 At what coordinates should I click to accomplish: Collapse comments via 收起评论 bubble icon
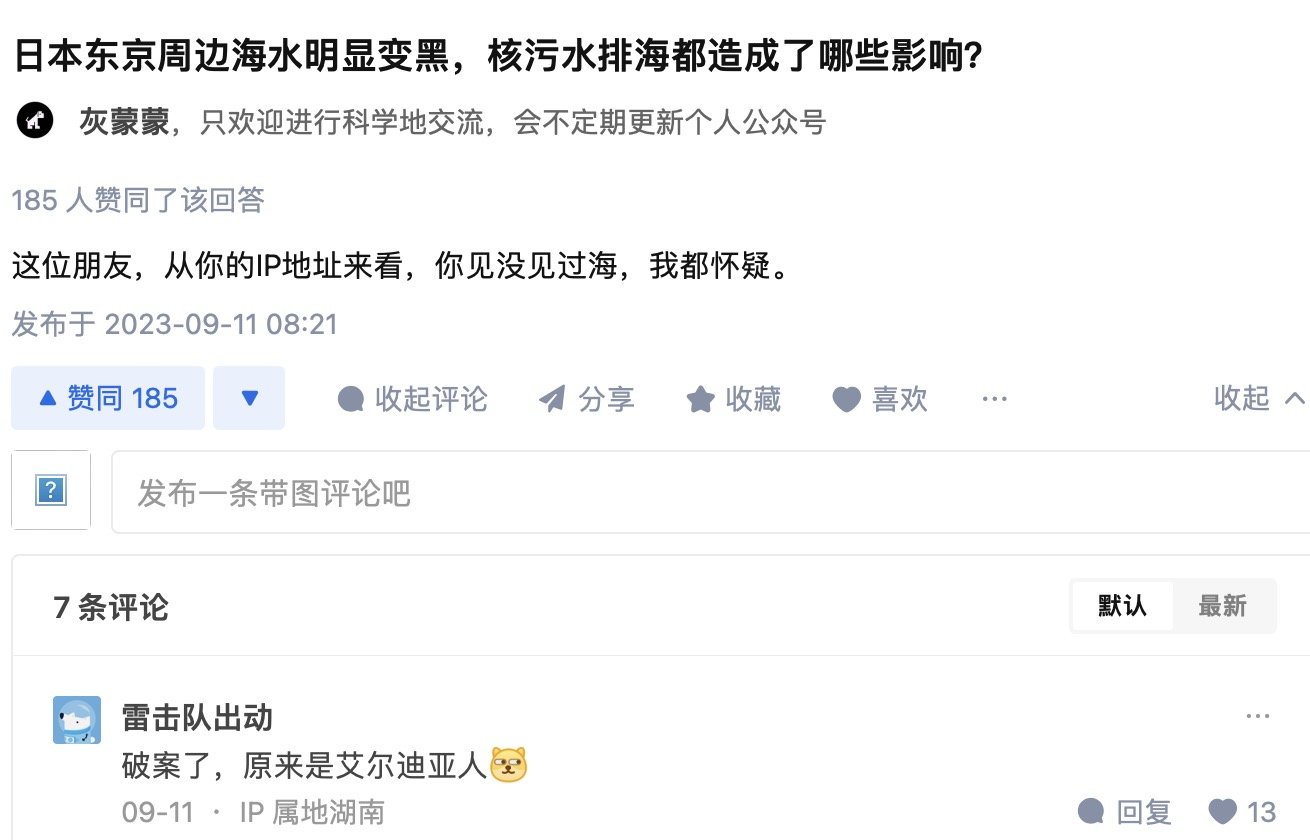pyautogui.click(x=352, y=400)
